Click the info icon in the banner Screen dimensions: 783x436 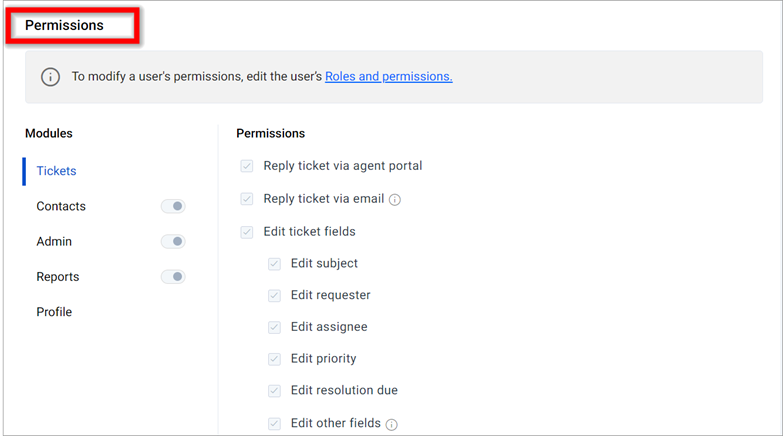pos(50,77)
